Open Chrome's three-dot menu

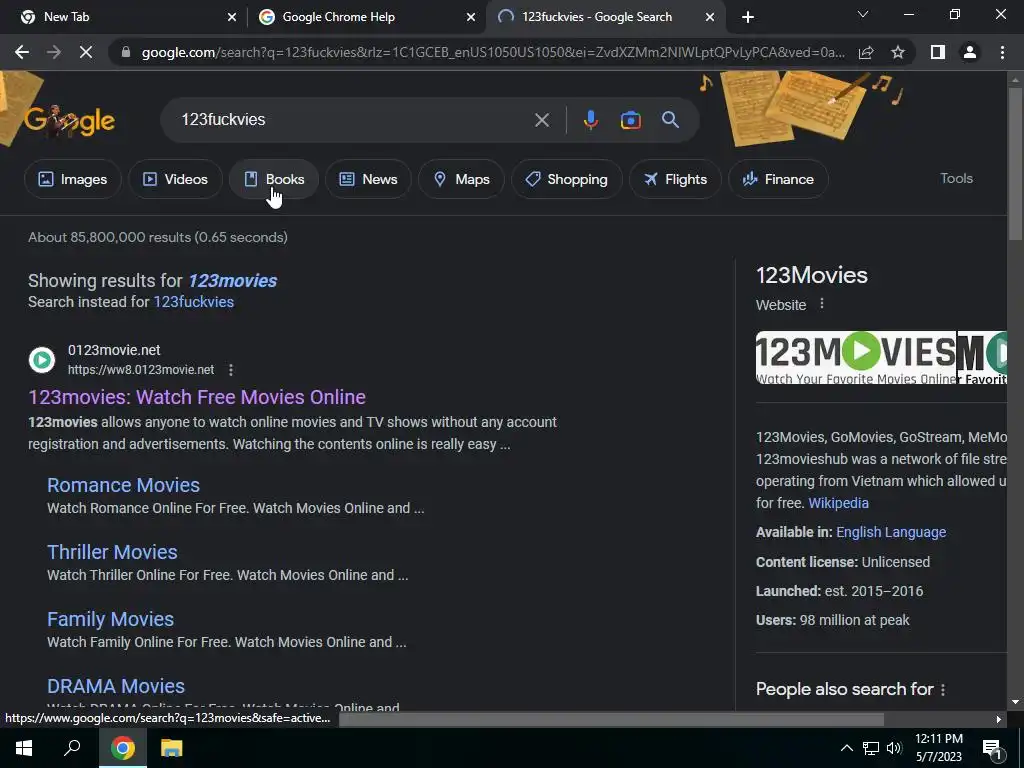(1002, 52)
